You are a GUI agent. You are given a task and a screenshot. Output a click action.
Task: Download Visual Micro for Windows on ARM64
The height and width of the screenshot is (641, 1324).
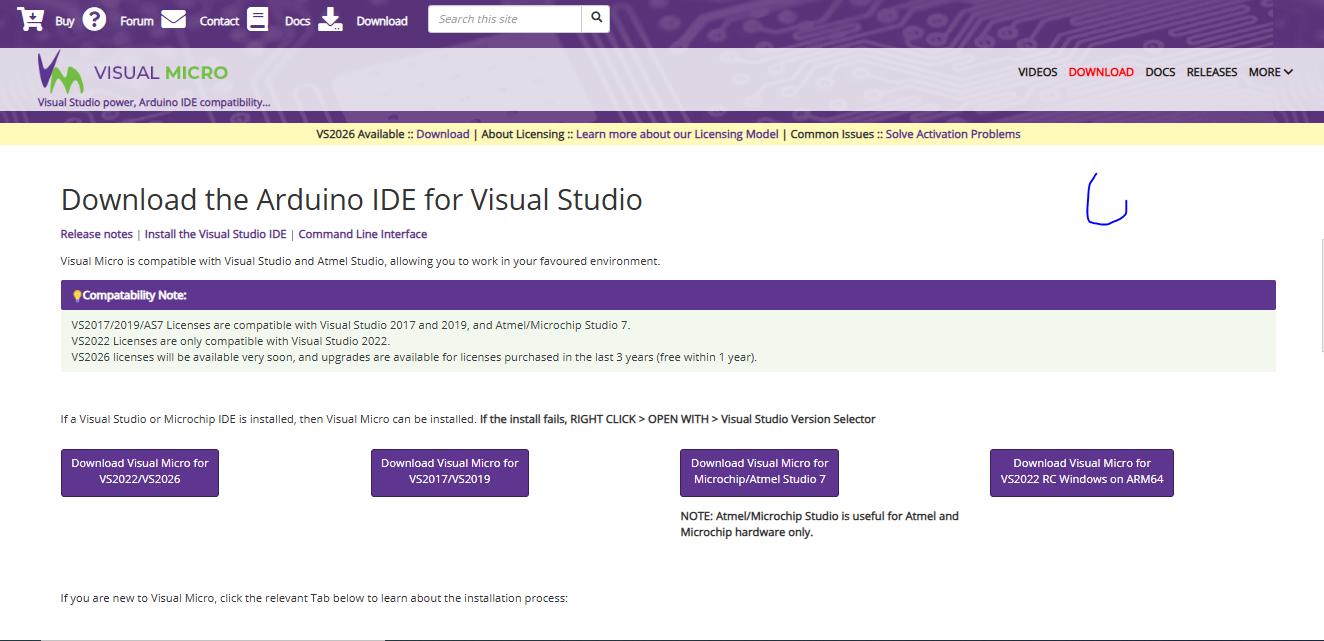pyautogui.click(x=1081, y=472)
